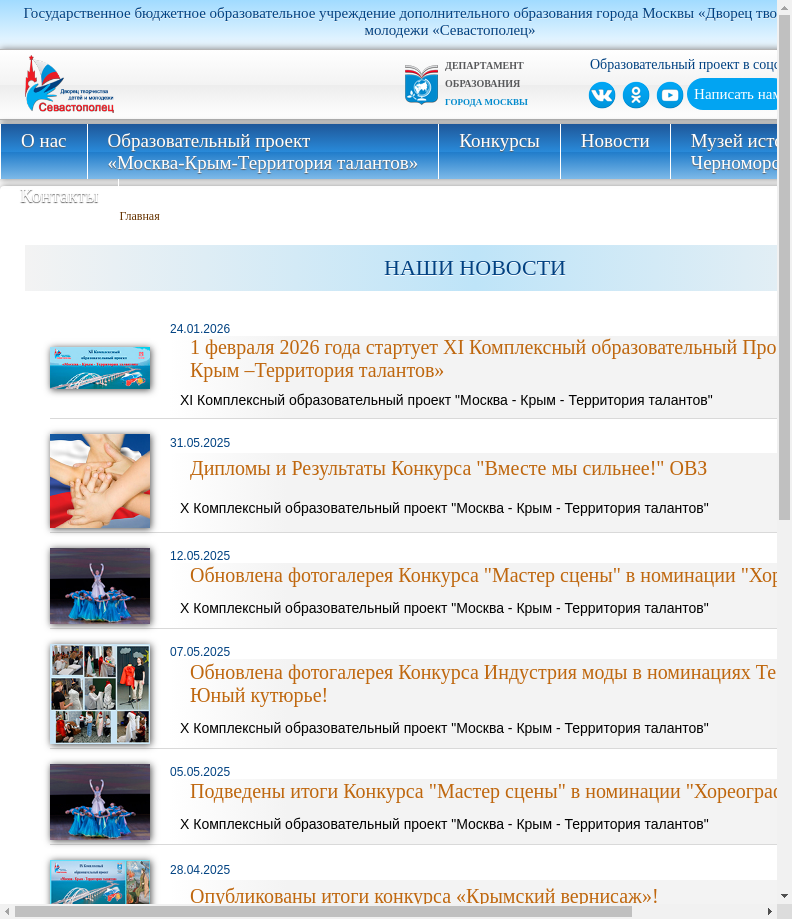792x919 pixels.
Task: Open Образовательный проект Москва-Крым menu item
Action: [x=263, y=151]
